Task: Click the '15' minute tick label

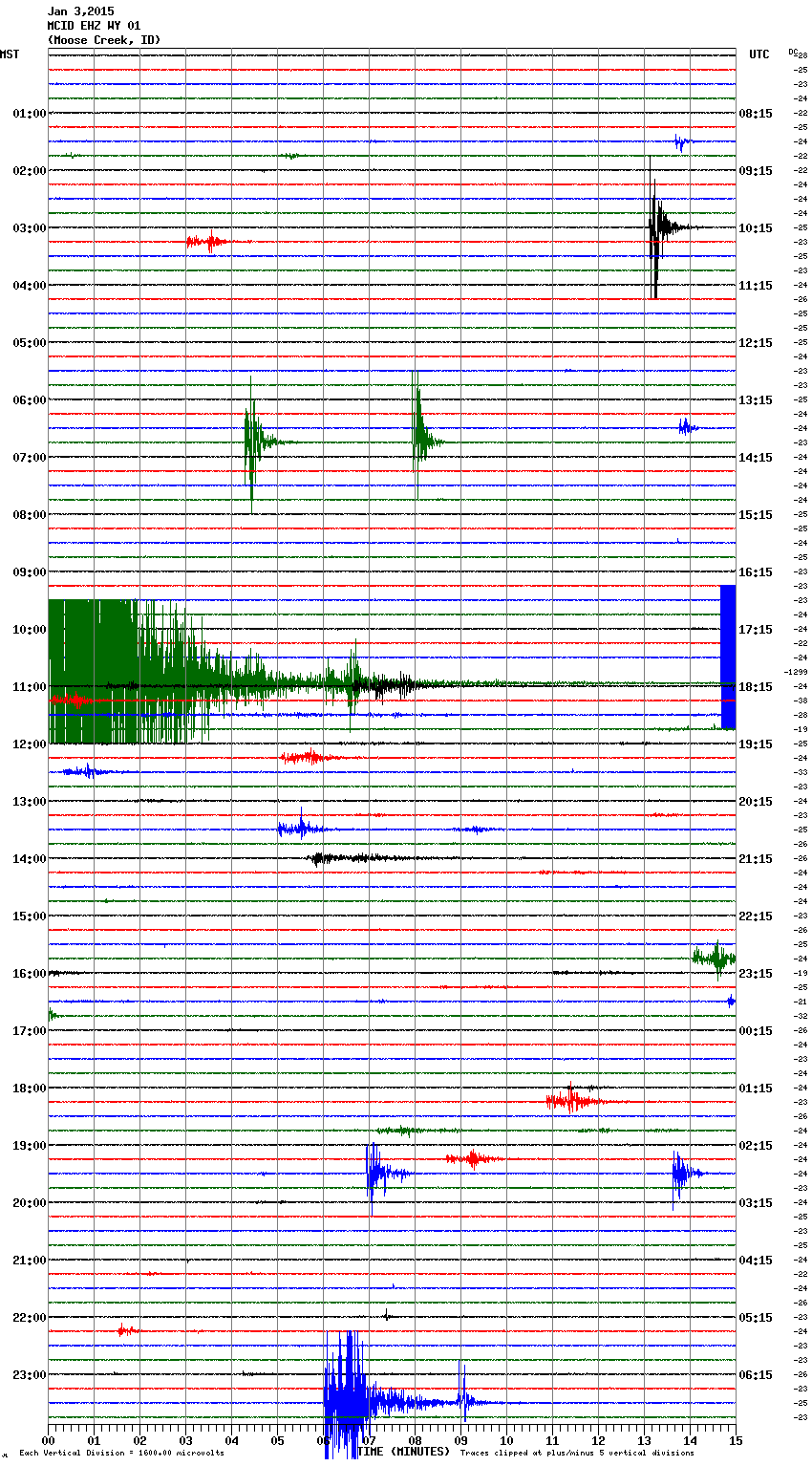Action: pyautogui.click(x=736, y=1440)
